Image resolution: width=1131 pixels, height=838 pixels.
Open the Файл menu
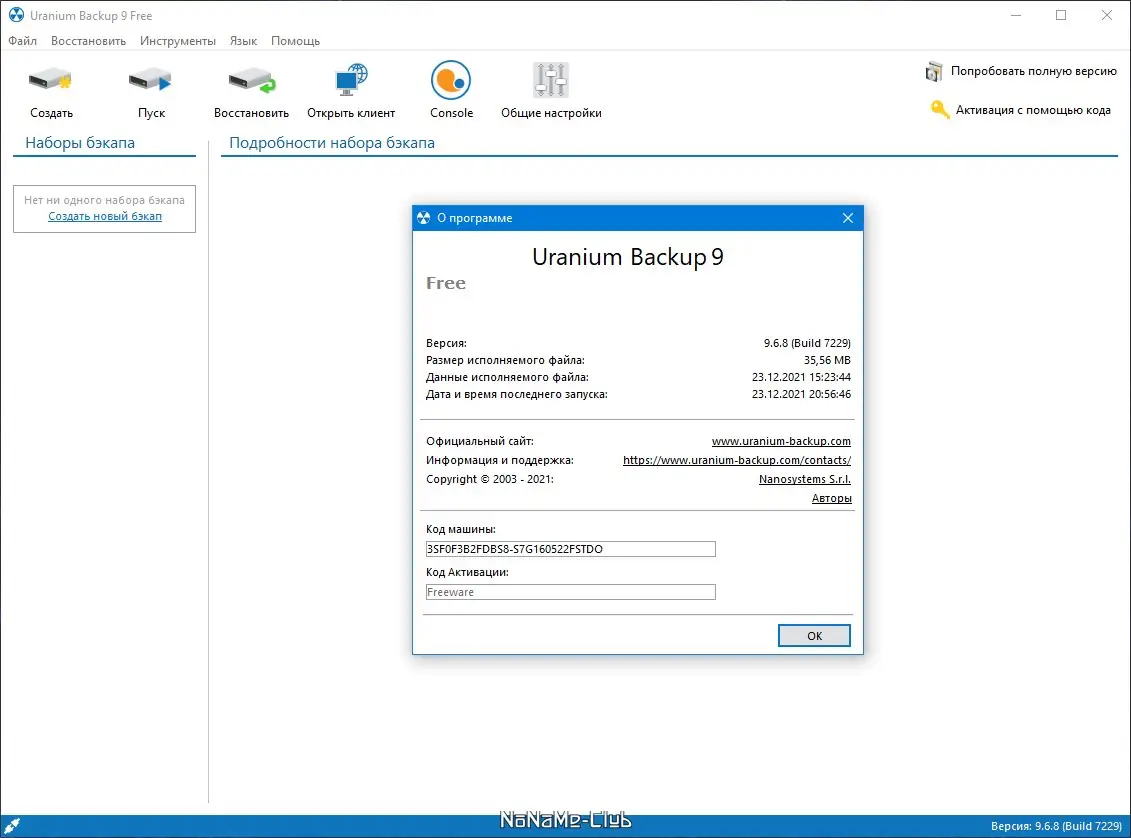click(x=22, y=41)
